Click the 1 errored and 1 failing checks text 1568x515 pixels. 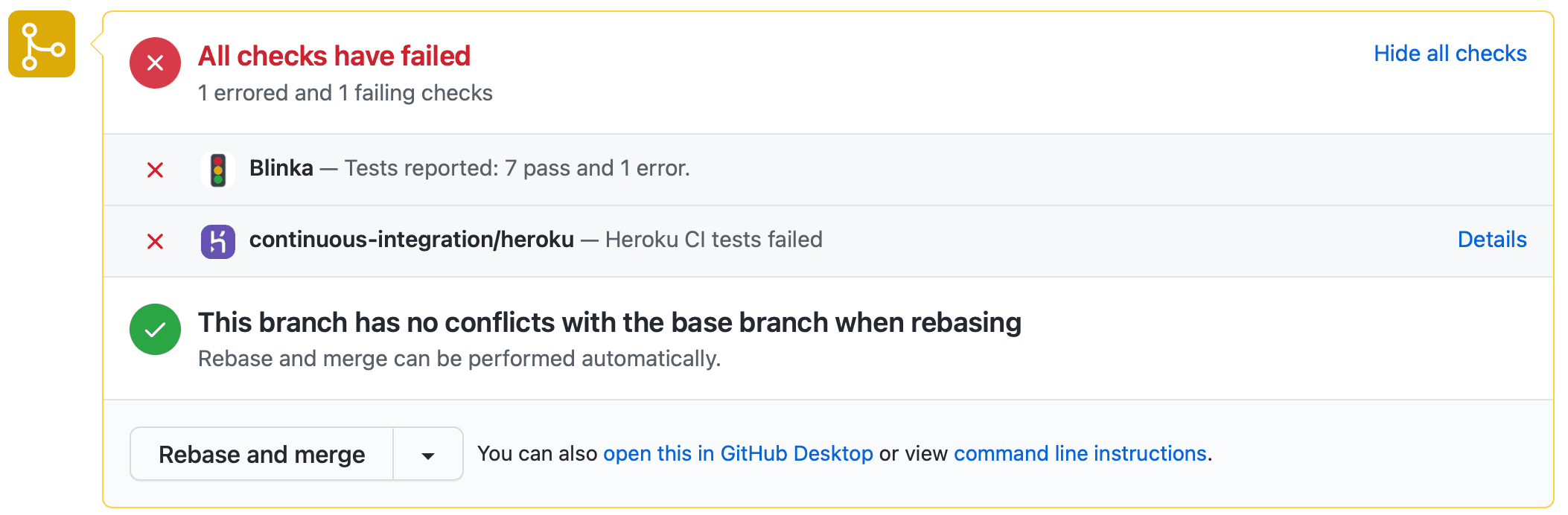click(344, 92)
